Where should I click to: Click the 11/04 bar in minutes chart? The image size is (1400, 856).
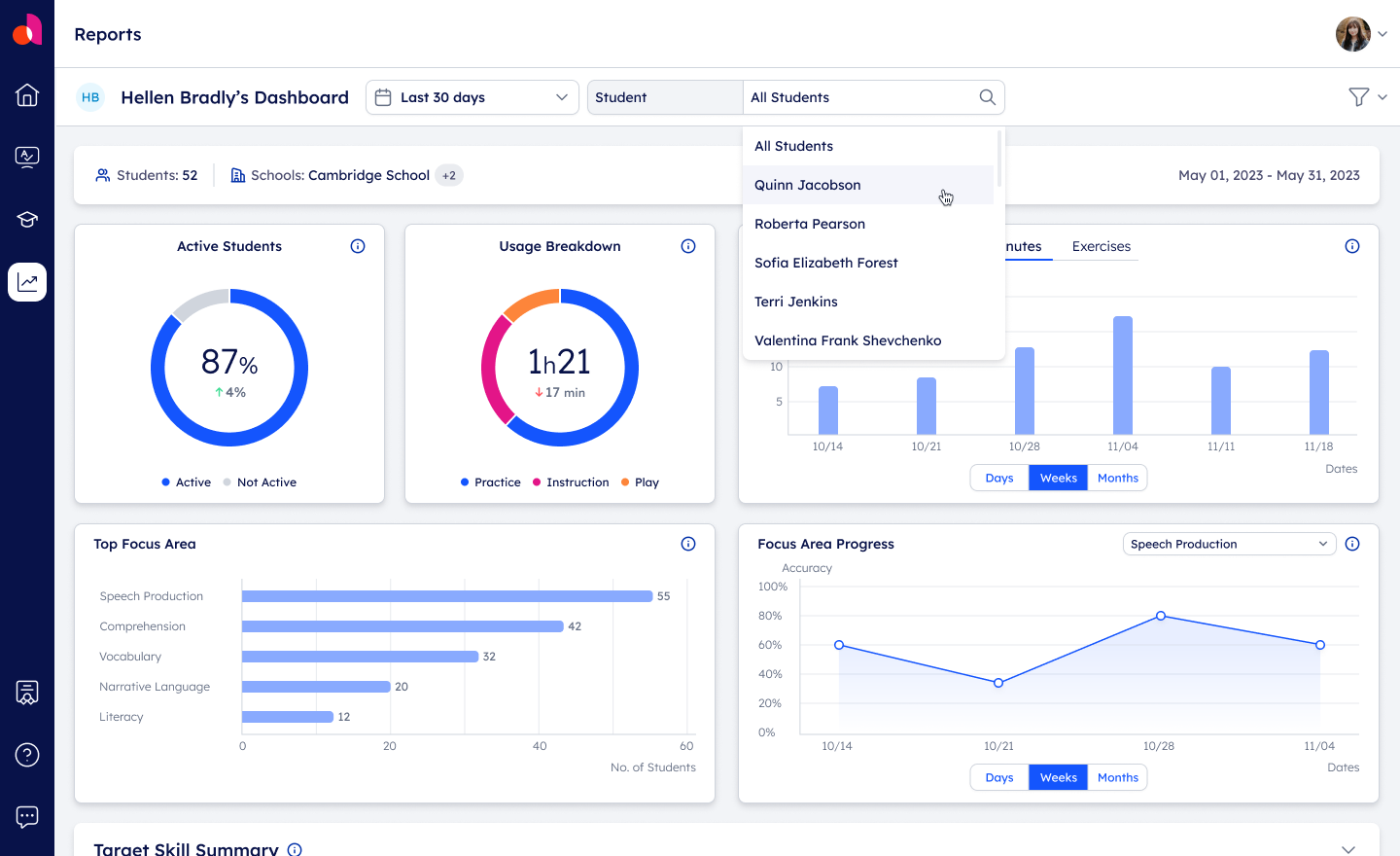tap(1123, 374)
